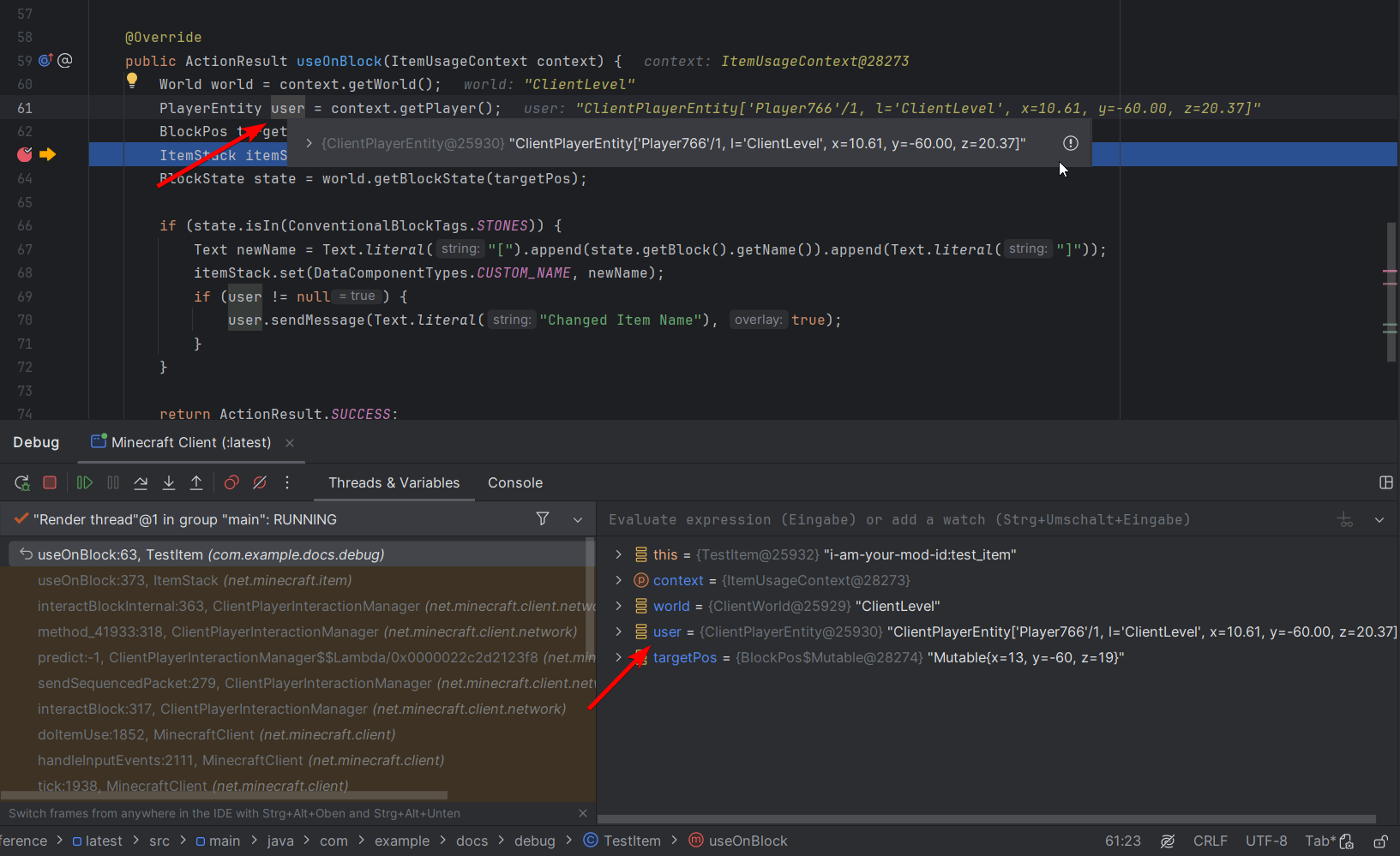Screen dimensions: 1400x856
Task: Toggle the read-only lock in status bar
Action: pyautogui.click(x=1380, y=841)
